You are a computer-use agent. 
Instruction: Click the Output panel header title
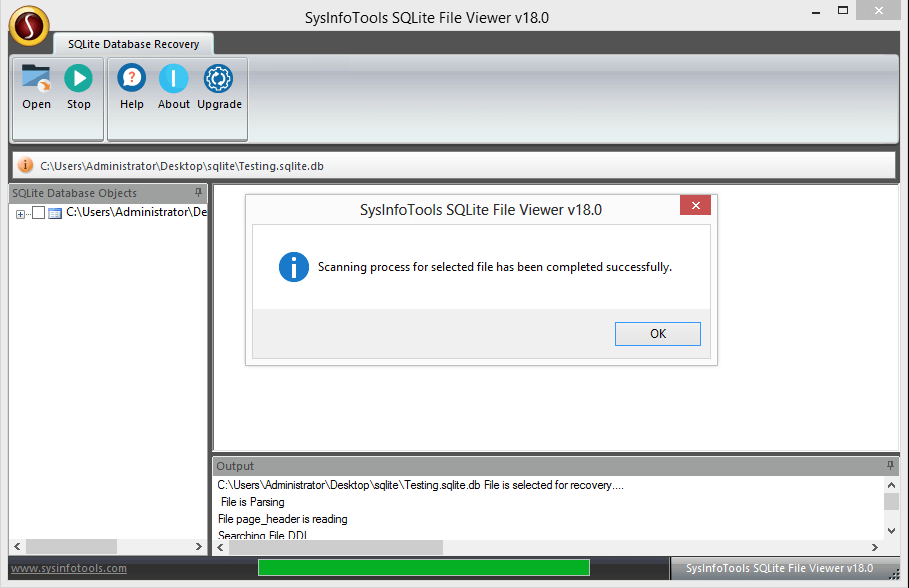[x=235, y=466]
